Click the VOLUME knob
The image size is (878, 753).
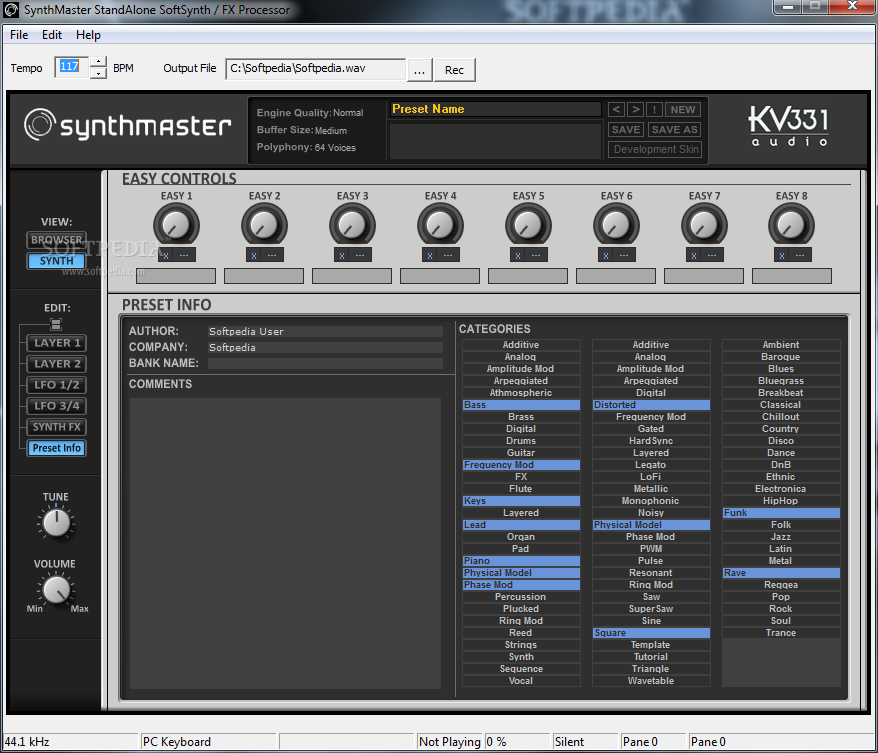point(57,590)
